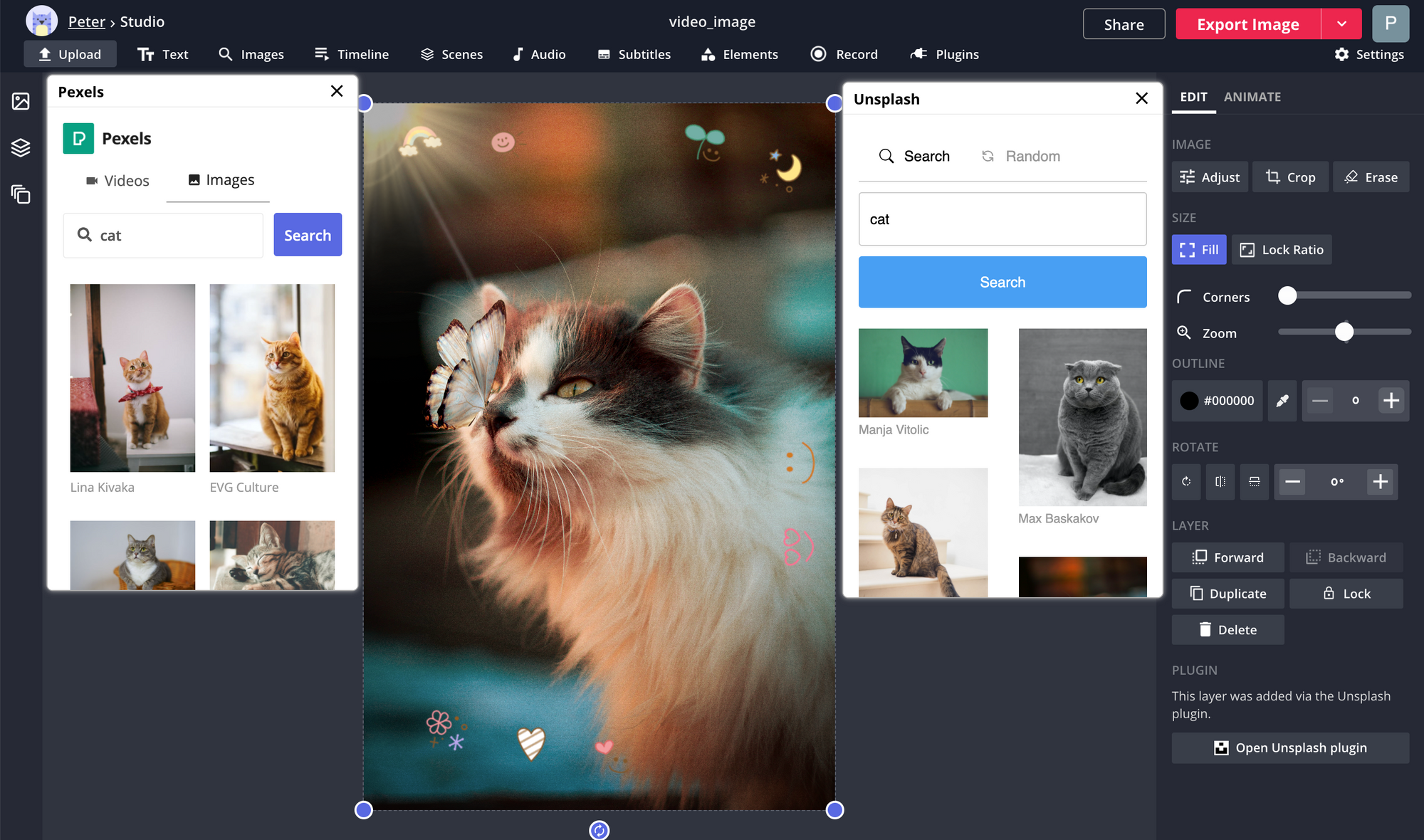Open the Crop tool
The width and height of the screenshot is (1424, 840).
[1290, 177]
